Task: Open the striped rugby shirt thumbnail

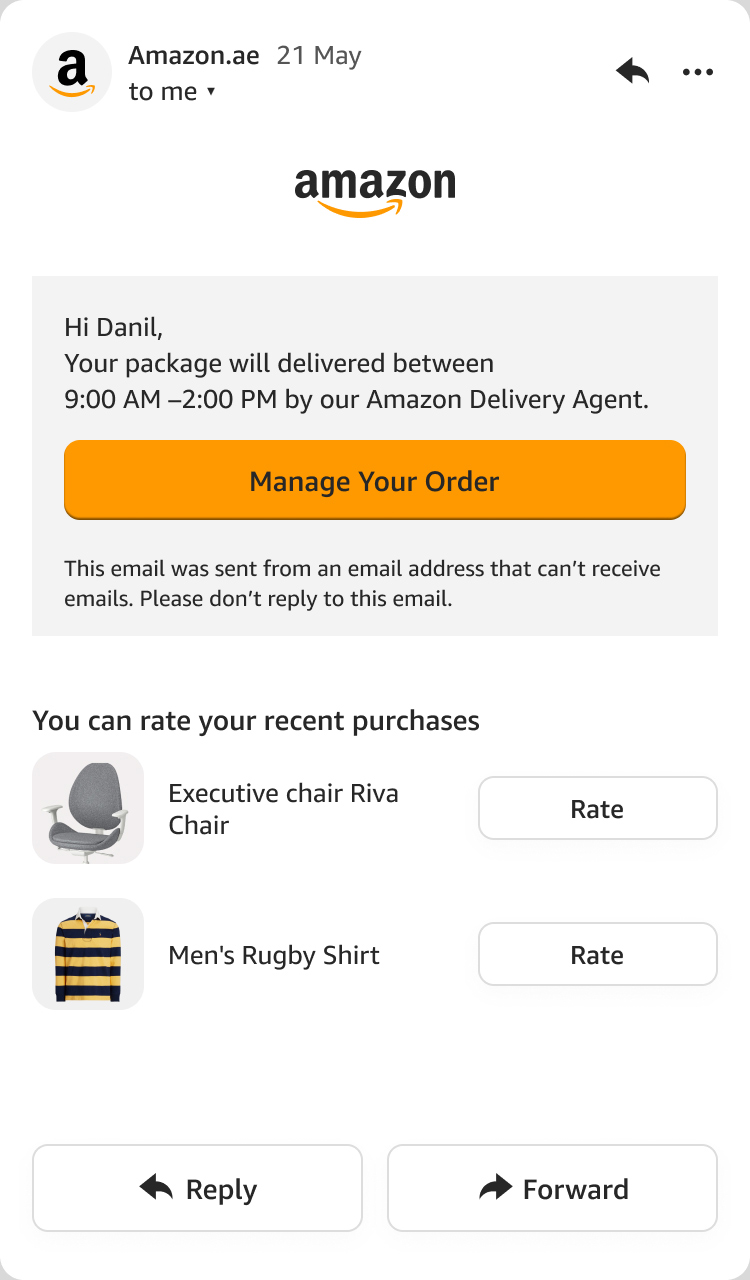Action: (x=88, y=954)
